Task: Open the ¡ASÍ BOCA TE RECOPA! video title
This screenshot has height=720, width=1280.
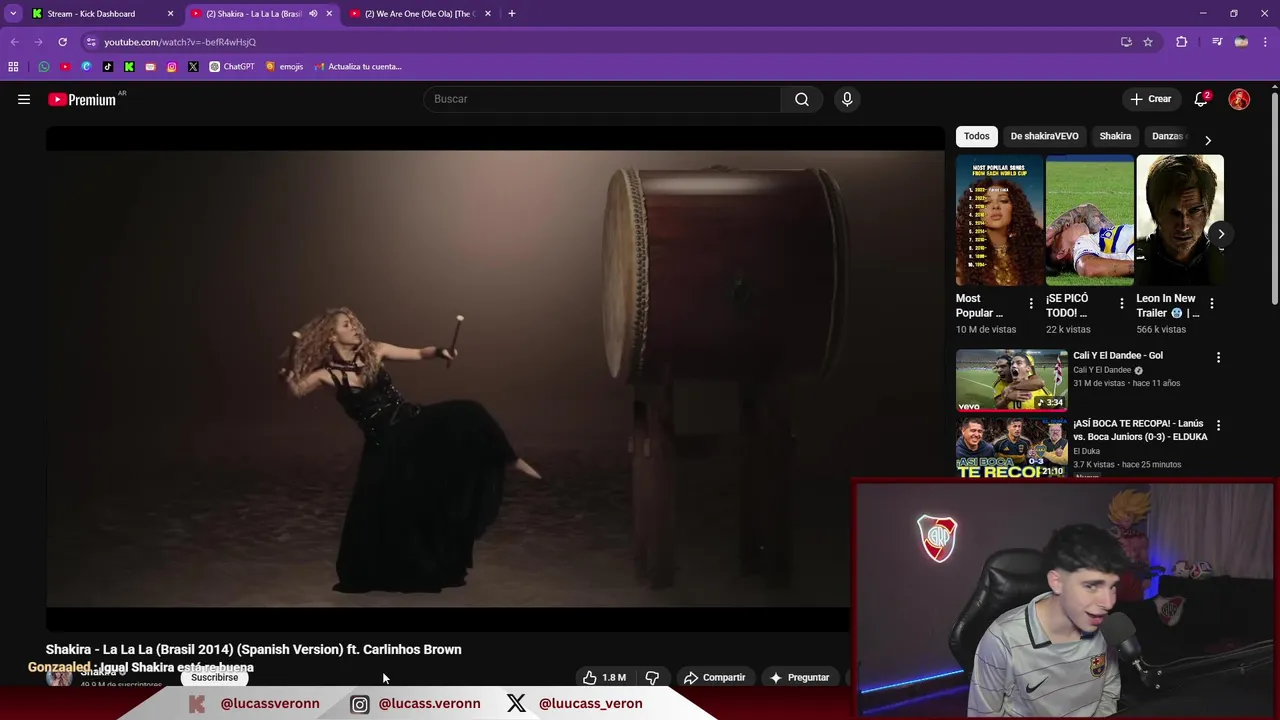Action: click(1140, 430)
